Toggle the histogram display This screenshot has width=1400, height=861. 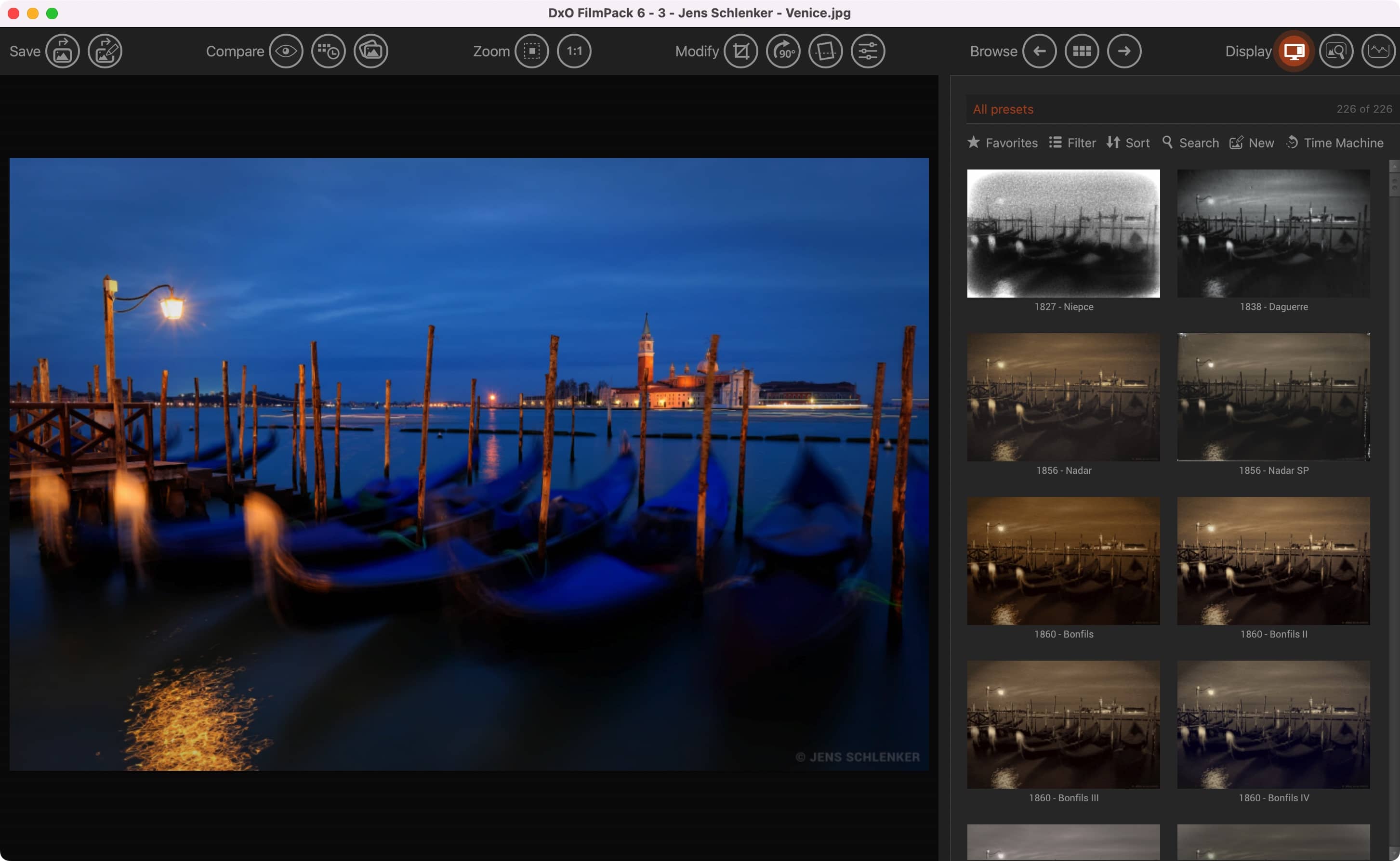(x=1378, y=51)
